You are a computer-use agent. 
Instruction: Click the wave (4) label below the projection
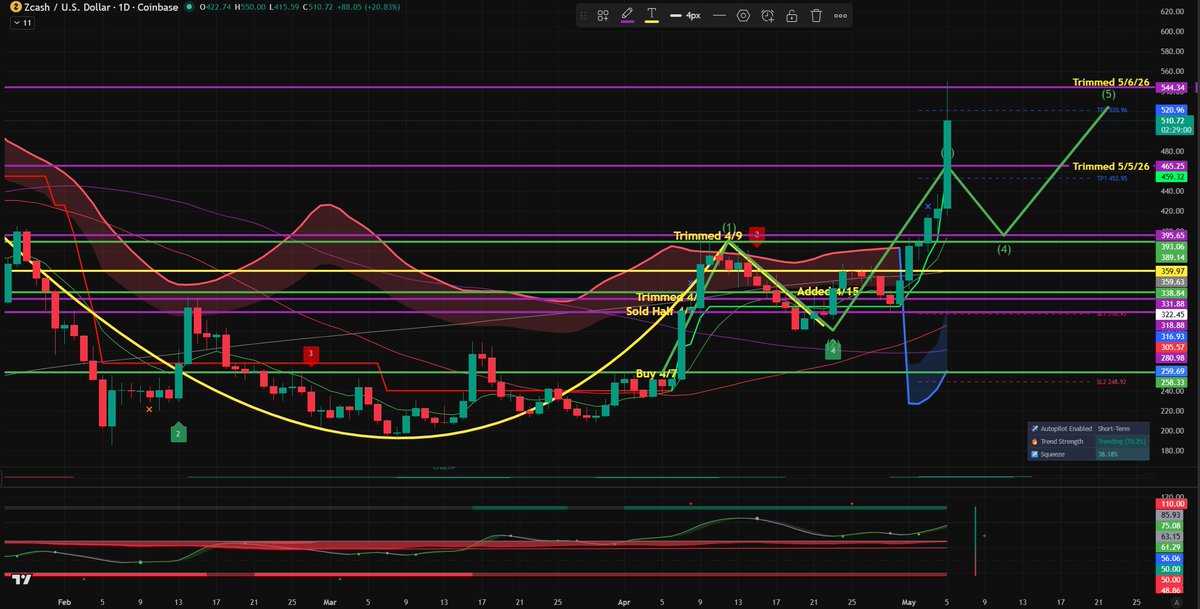(1004, 248)
